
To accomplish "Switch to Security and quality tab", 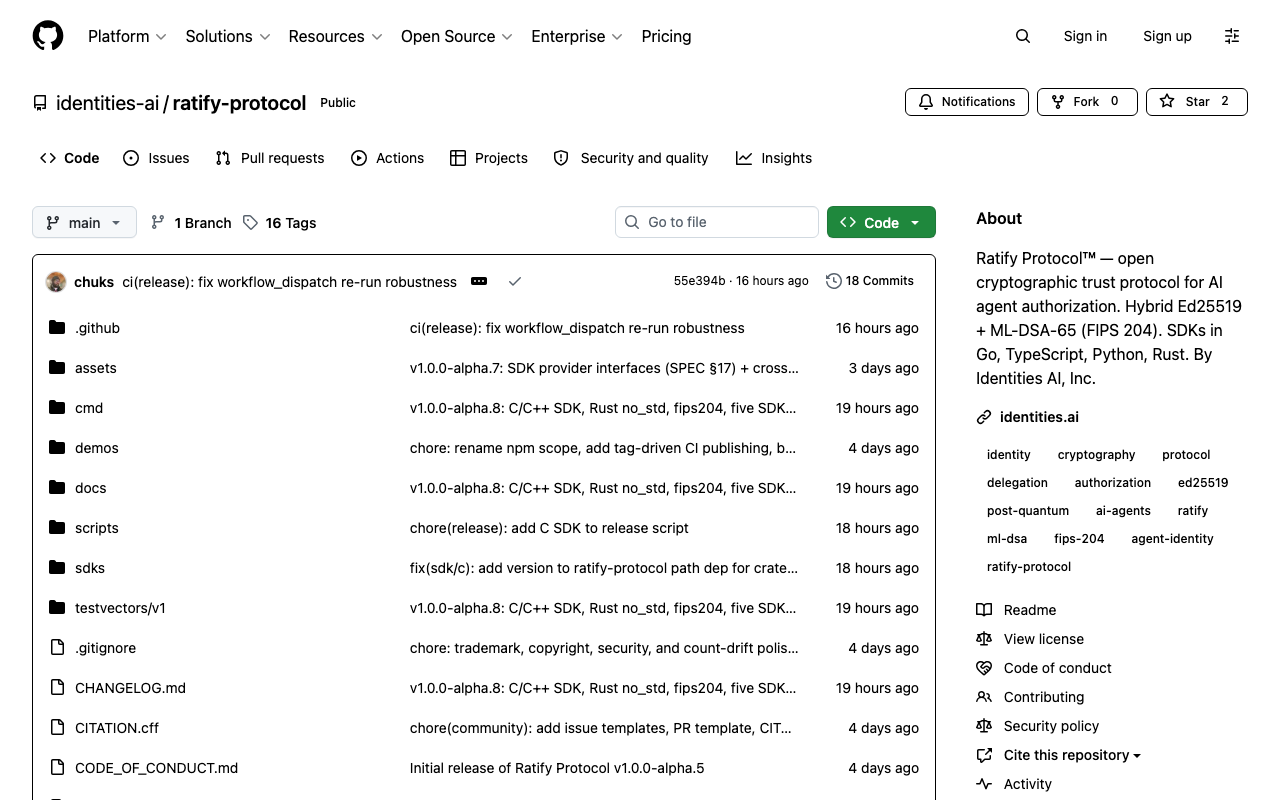I will coord(631,158).
